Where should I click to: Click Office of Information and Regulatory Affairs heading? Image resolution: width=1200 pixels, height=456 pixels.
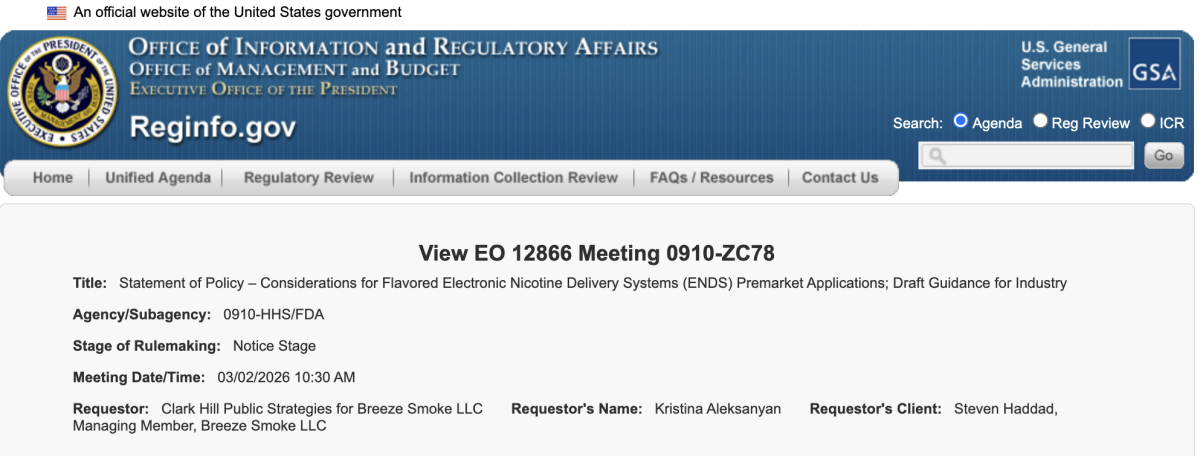[394, 48]
